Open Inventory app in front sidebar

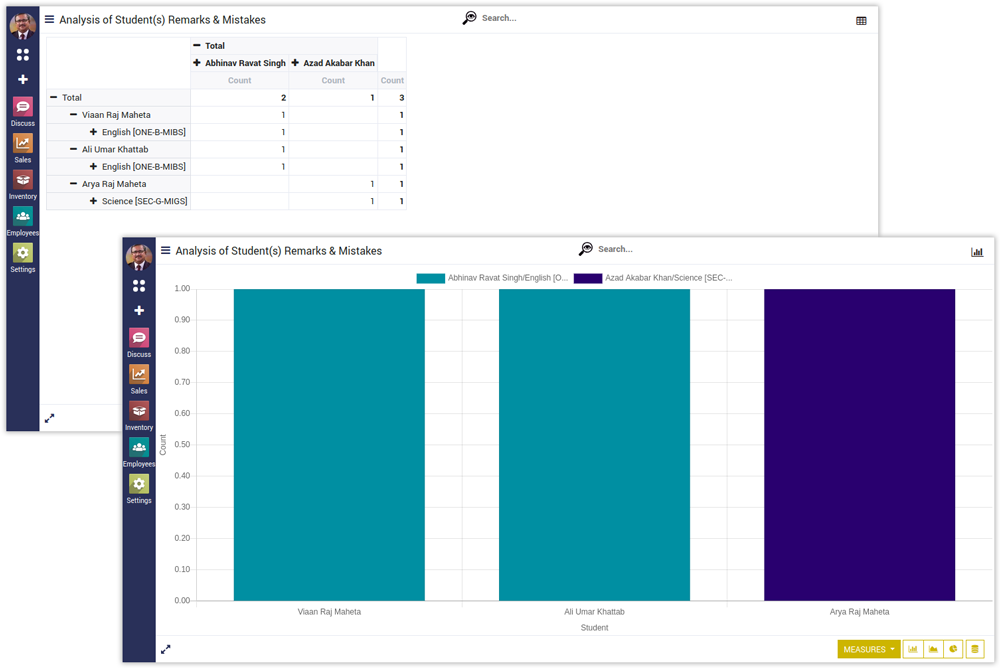pos(139,415)
